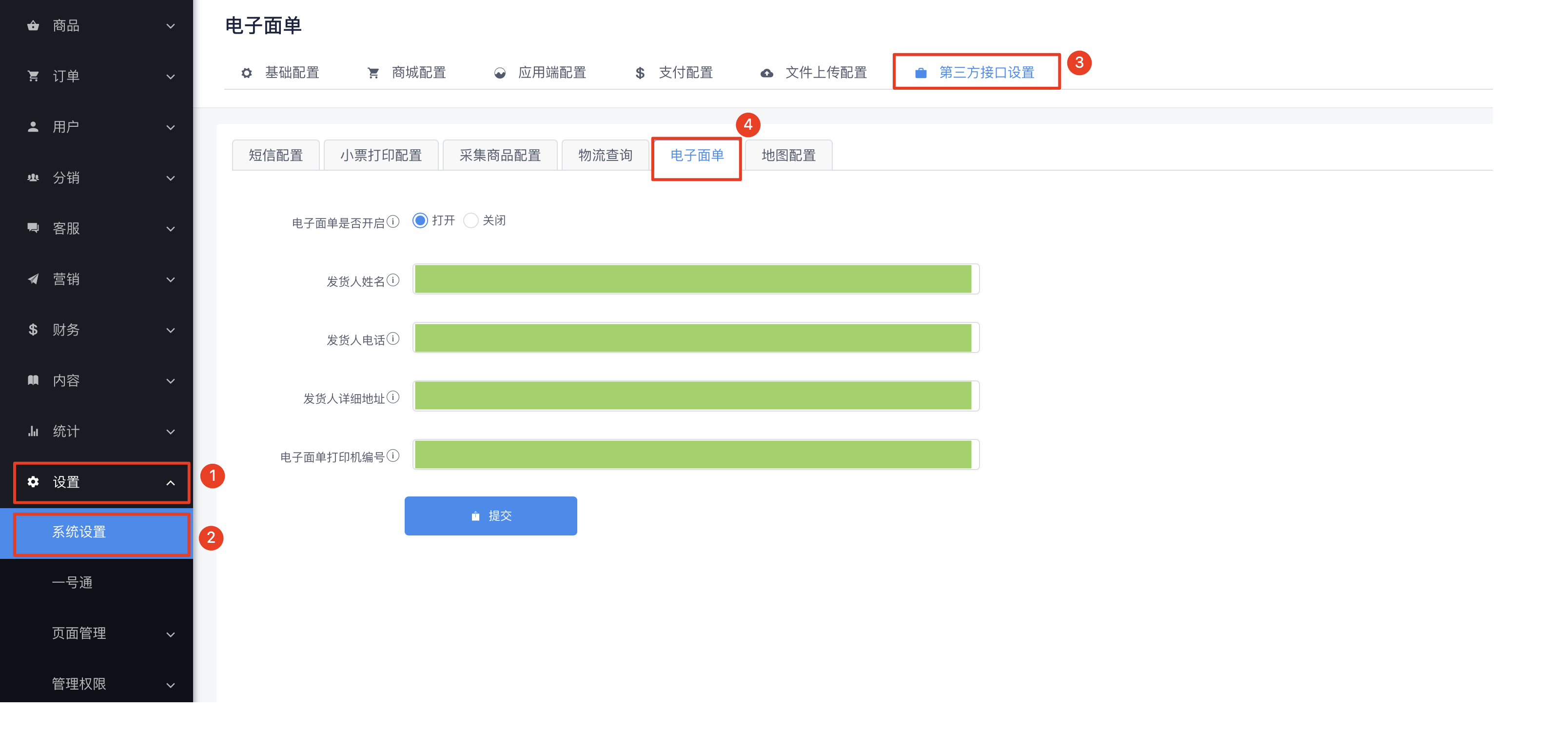Open the 短信配置 sub-tab
Screen dimensions: 1568x732
pyautogui.click(x=276, y=155)
